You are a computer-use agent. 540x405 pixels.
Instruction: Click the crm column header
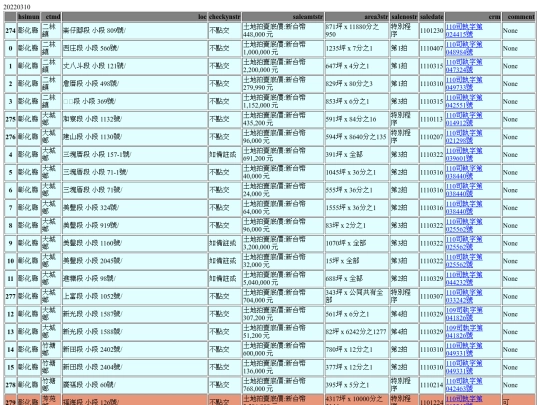(473, 17)
